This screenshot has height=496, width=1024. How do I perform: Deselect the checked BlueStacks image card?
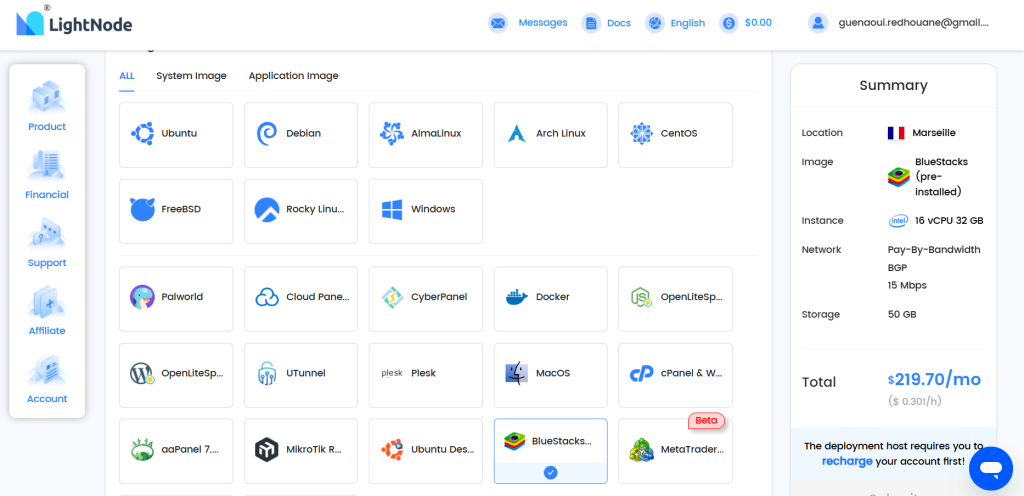550,450
